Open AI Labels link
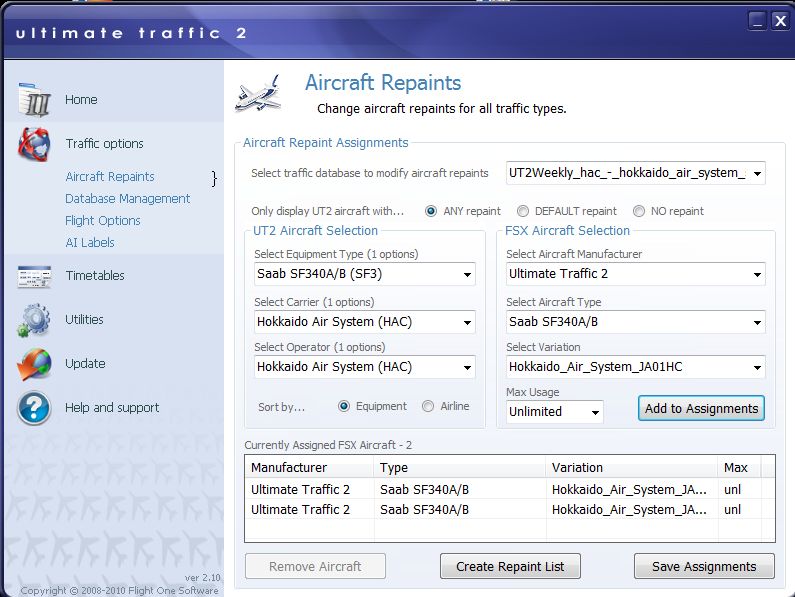The height and width of the screenshot is (597, 795). (x=90, y=242)
